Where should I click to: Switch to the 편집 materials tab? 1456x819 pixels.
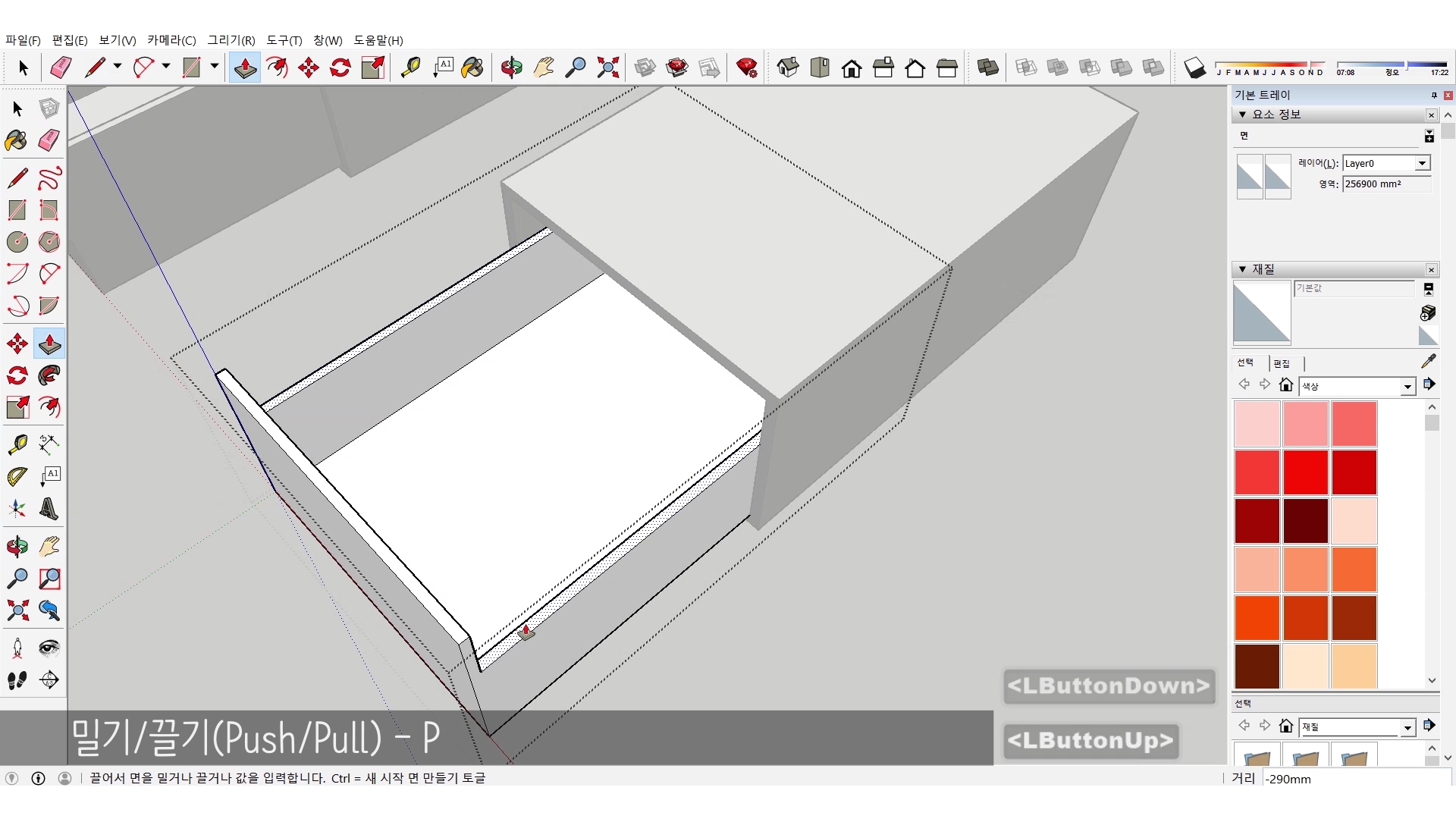pos(1282,363)
